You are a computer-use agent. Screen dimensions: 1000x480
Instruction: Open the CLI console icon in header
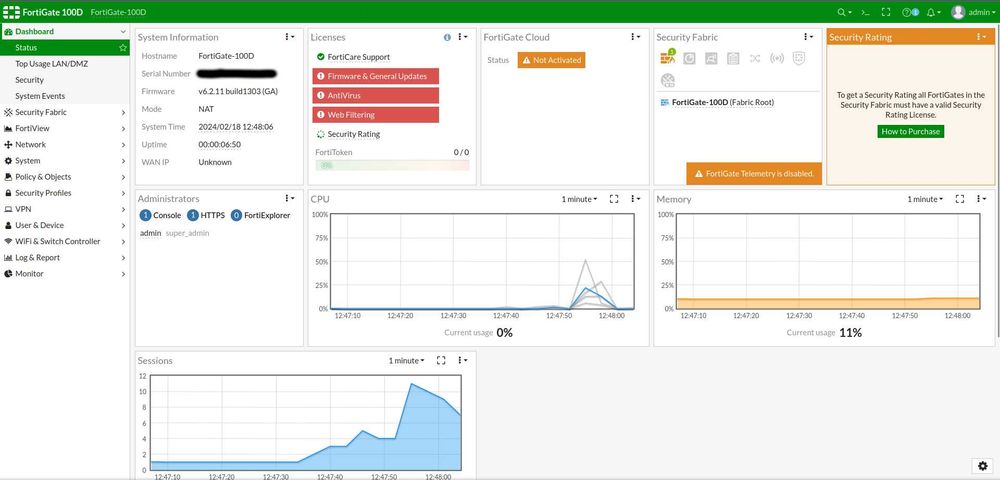click(865, 12)
